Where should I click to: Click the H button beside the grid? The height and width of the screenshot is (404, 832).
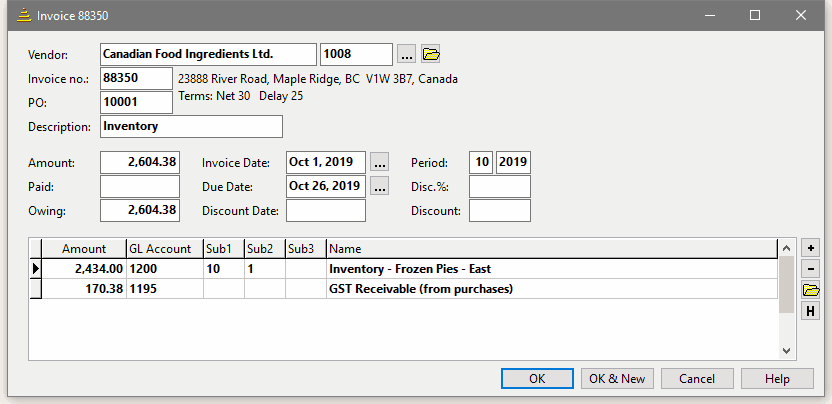click(x=810, y=311)
